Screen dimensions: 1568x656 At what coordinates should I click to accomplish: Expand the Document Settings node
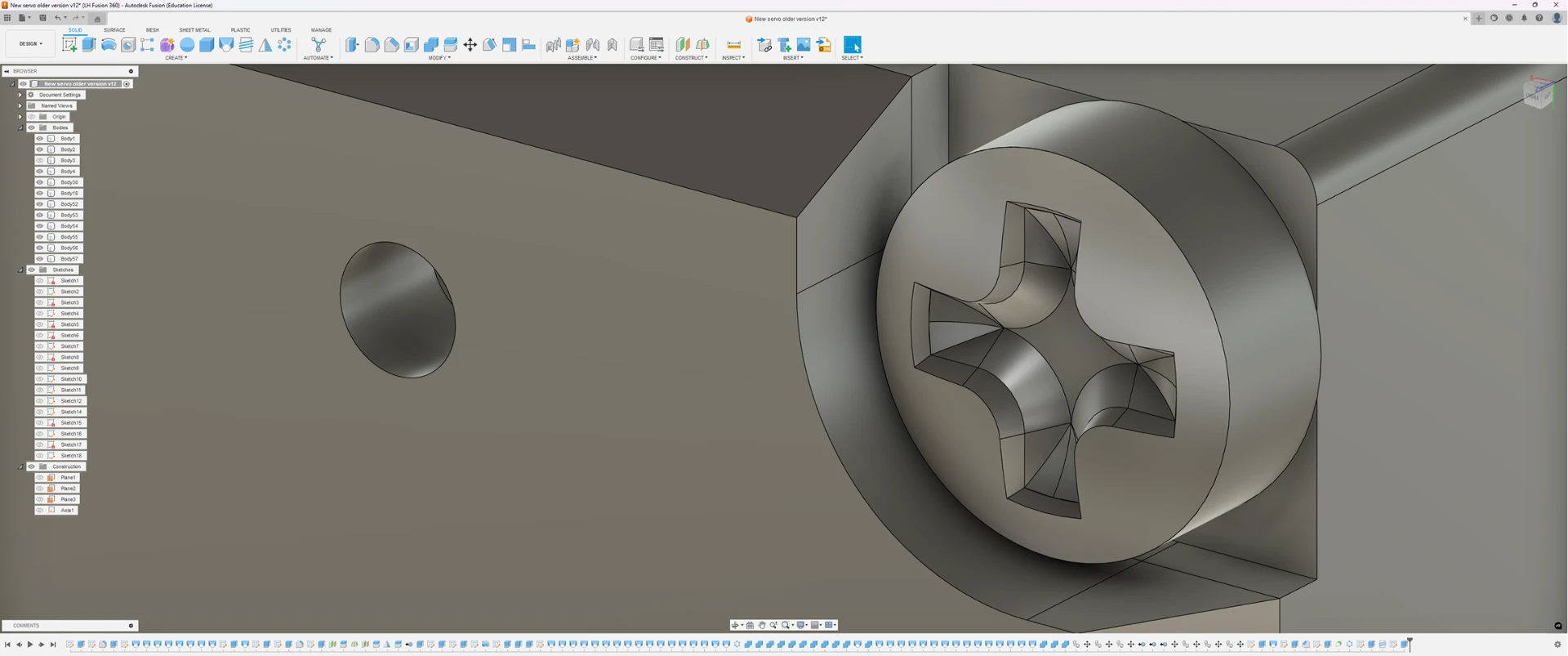point(20,95)
